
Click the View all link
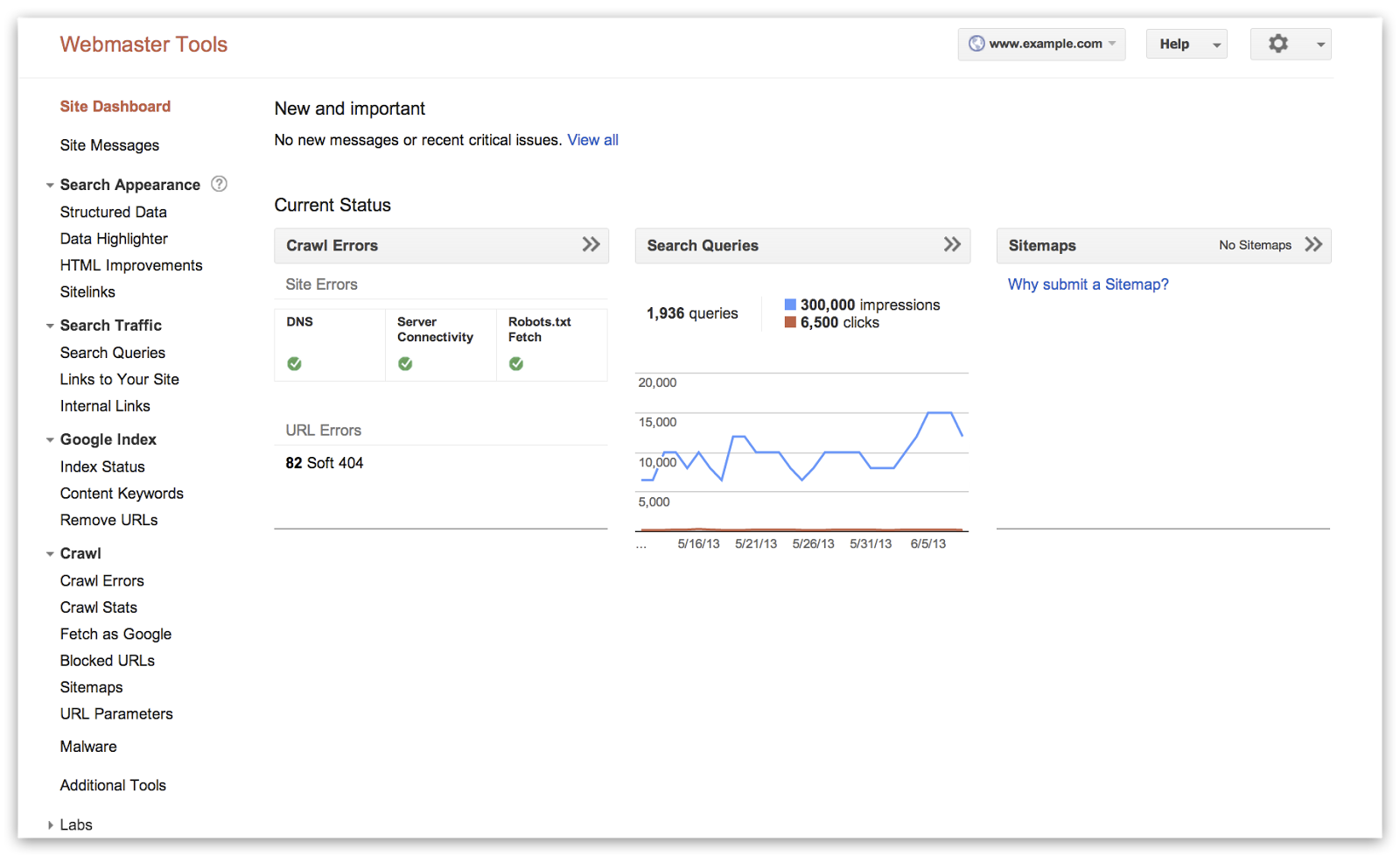point(592,140)
